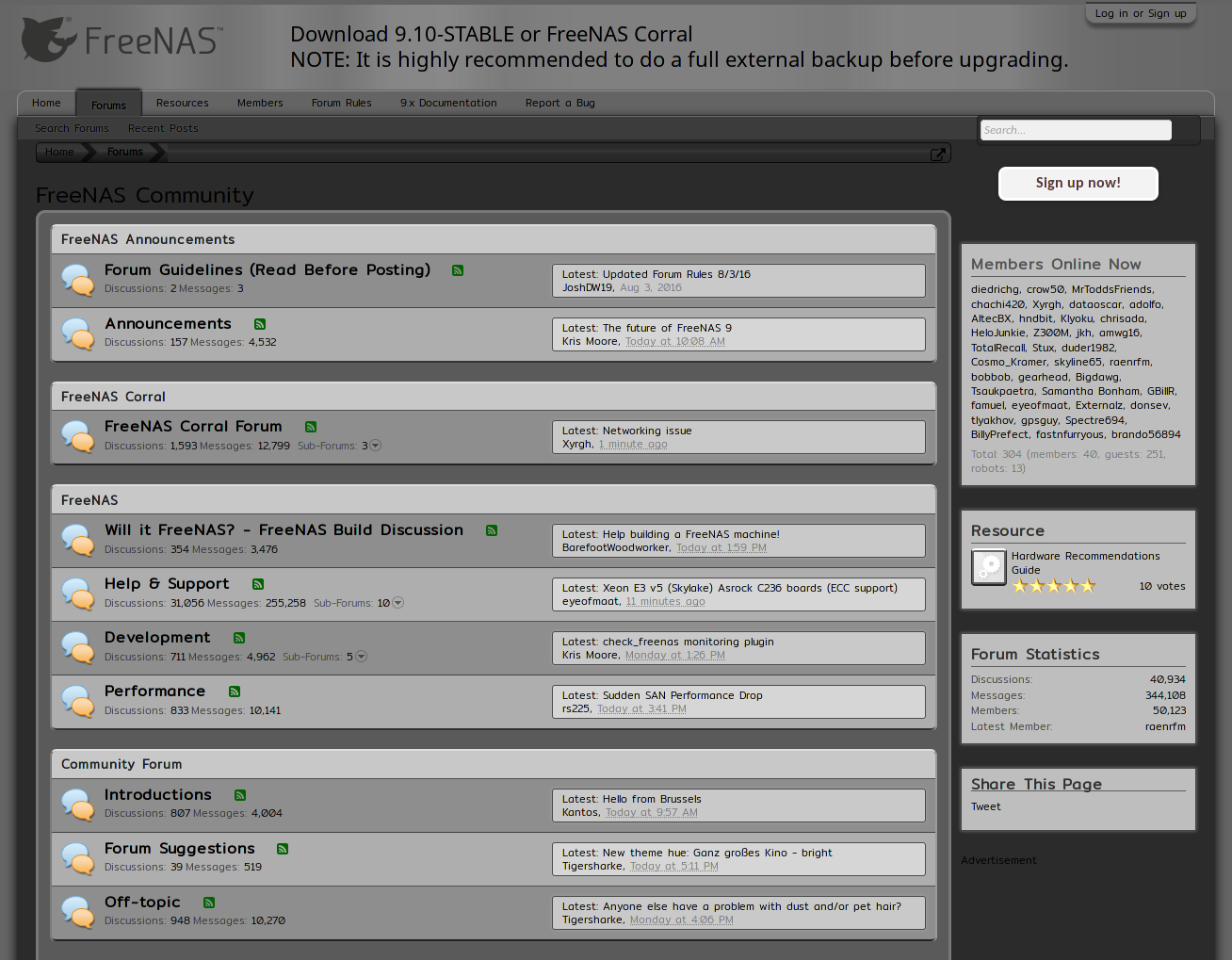Open RSS feed for Announcements forum
The height and width of the screenshot is (960, 1232).
[x=260, y=324]
